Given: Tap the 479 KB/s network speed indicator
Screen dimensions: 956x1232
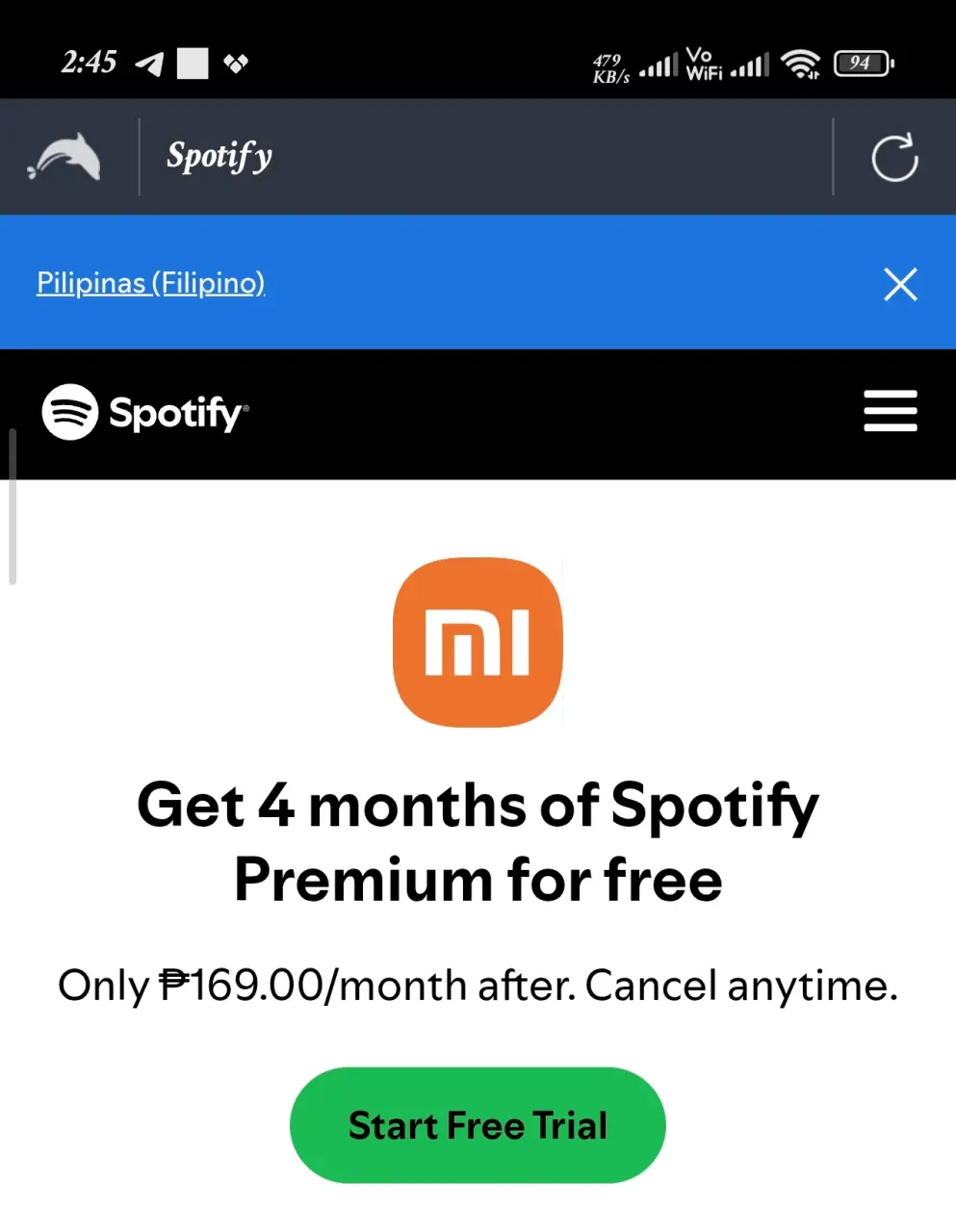Looking at the screenshot, I should (x=611, y=68).
